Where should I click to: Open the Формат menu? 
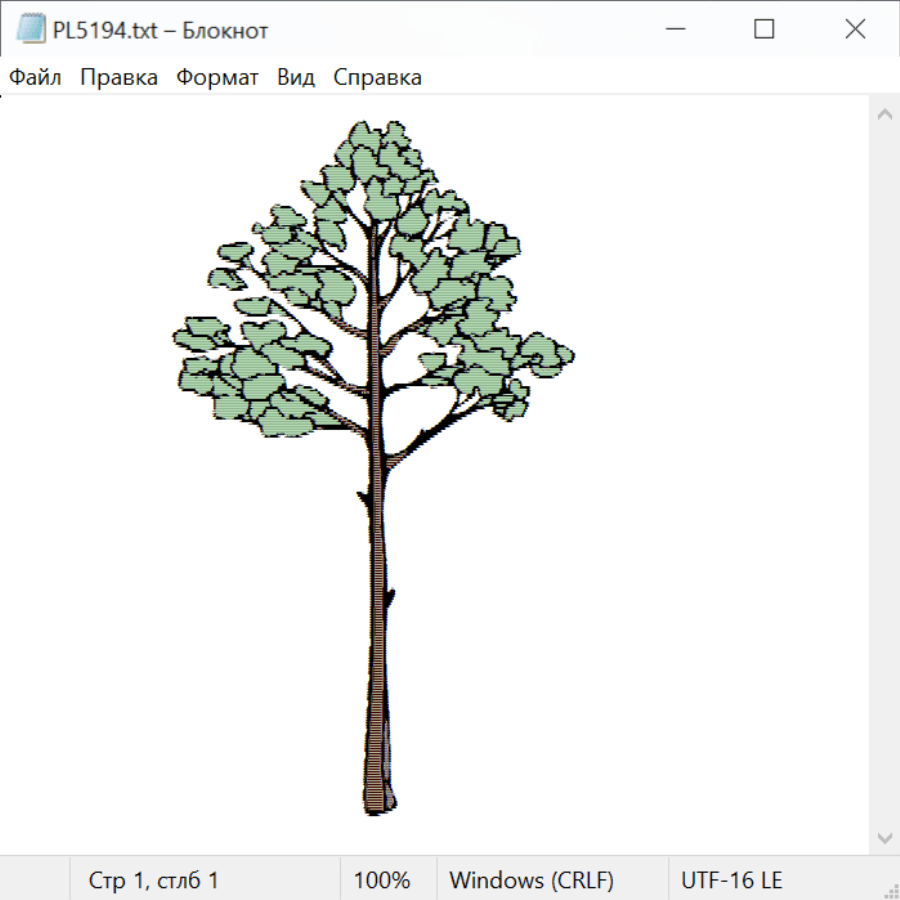tap(217, 78)
